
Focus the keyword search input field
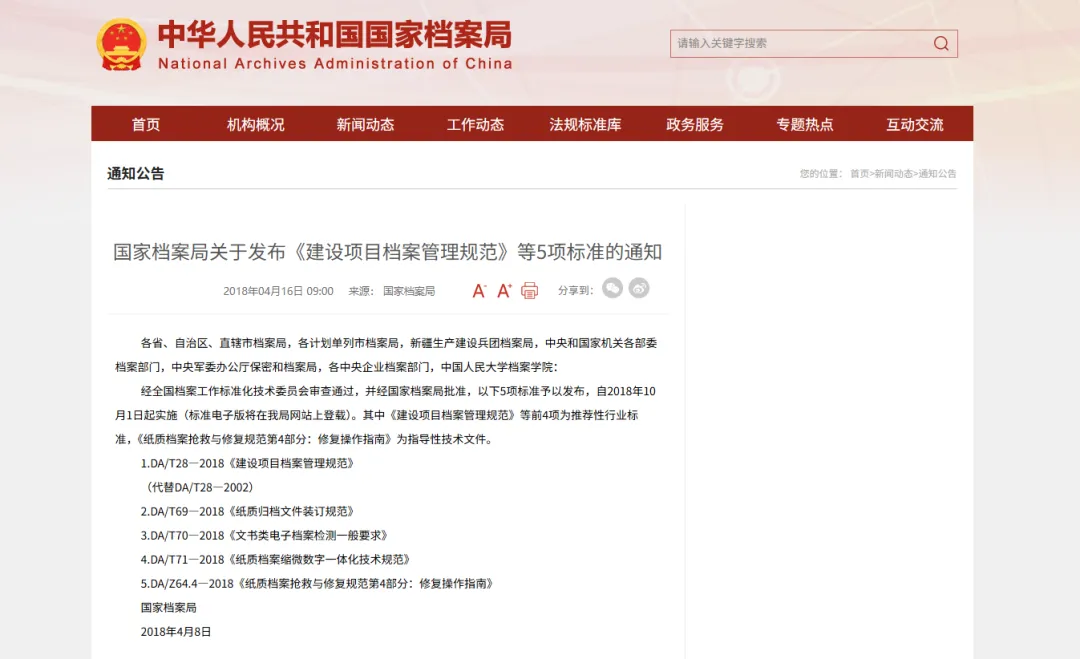tap(801, 44)
